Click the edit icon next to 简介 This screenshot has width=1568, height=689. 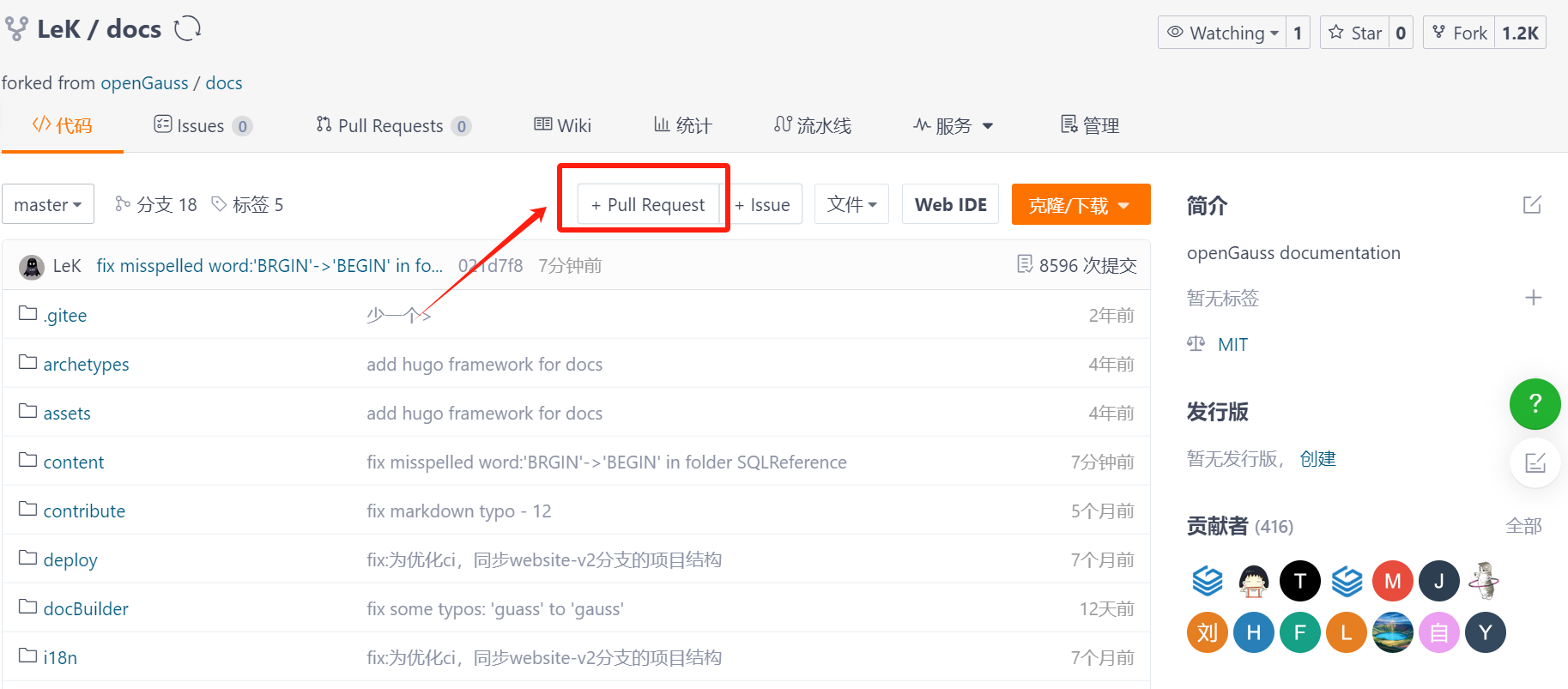tap(1532, 205)
